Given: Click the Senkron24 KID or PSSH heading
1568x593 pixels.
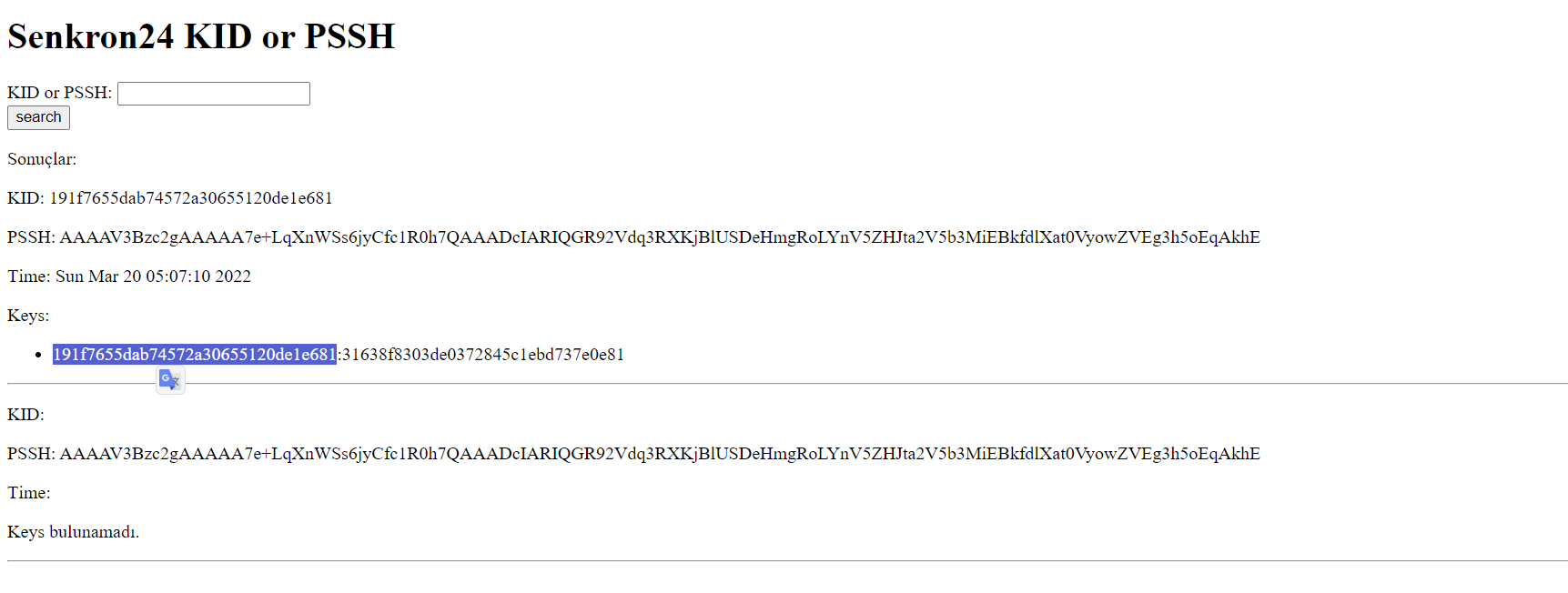Looking at the screenshot, I should (x=201, y=36).
